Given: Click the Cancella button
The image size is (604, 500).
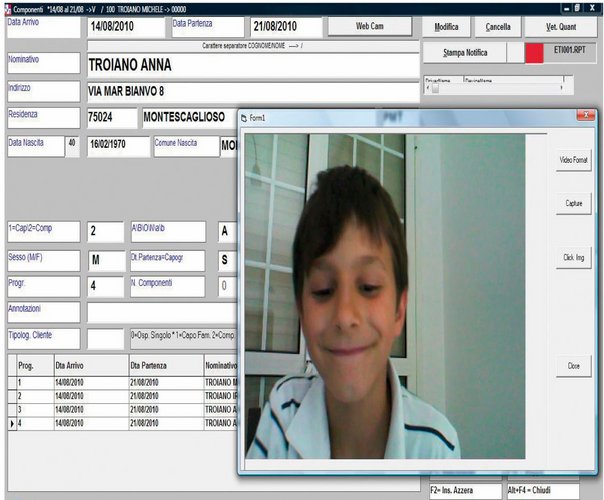Looking at the screenshot, I should click(497, 27).
